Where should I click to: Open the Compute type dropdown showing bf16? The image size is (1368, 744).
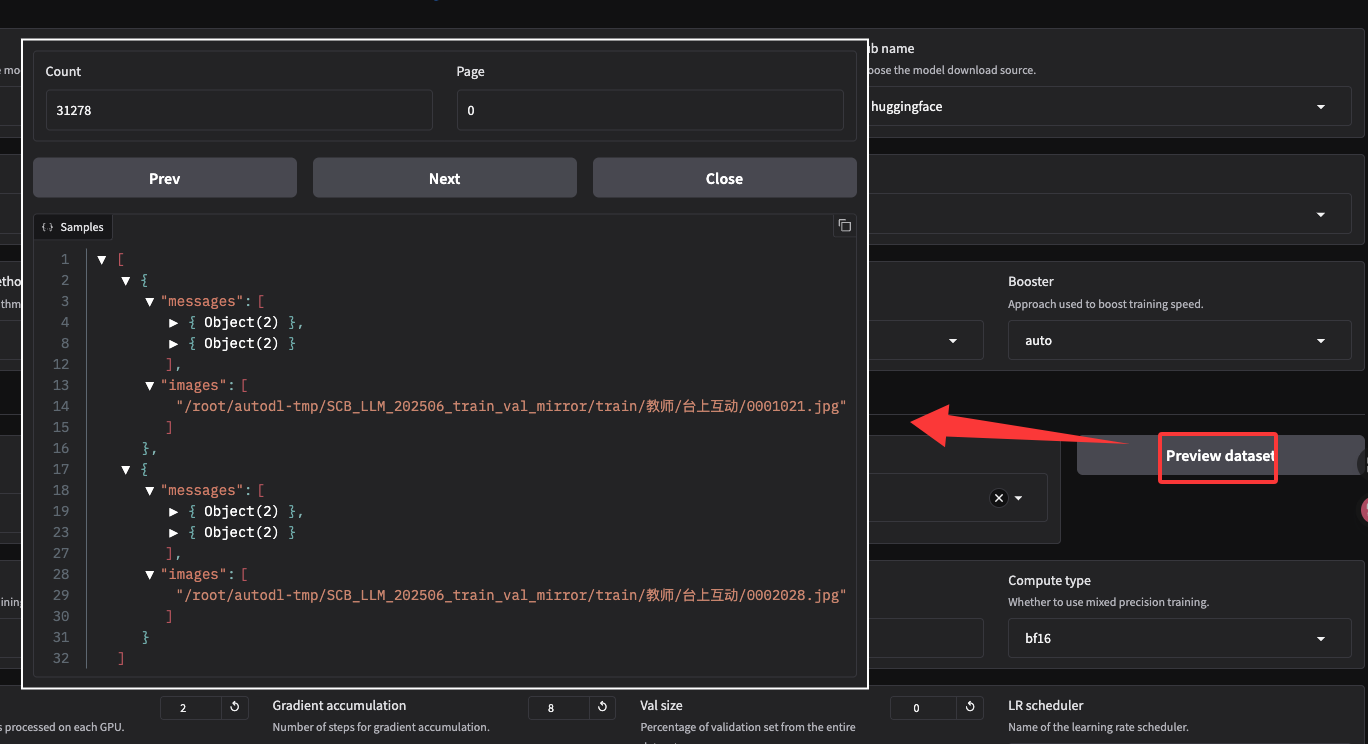[1320, 639]
